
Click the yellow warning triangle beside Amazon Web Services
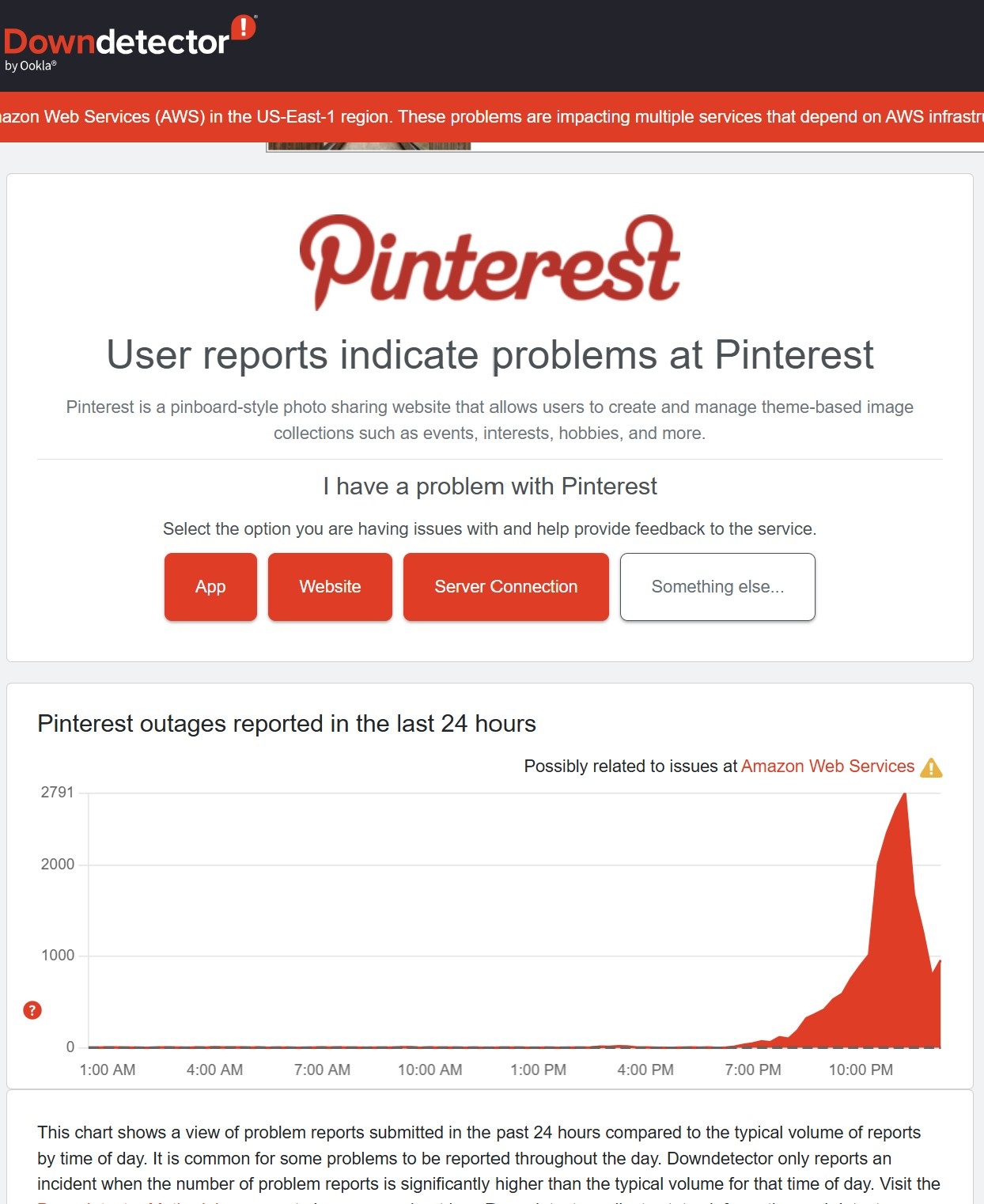933,767
